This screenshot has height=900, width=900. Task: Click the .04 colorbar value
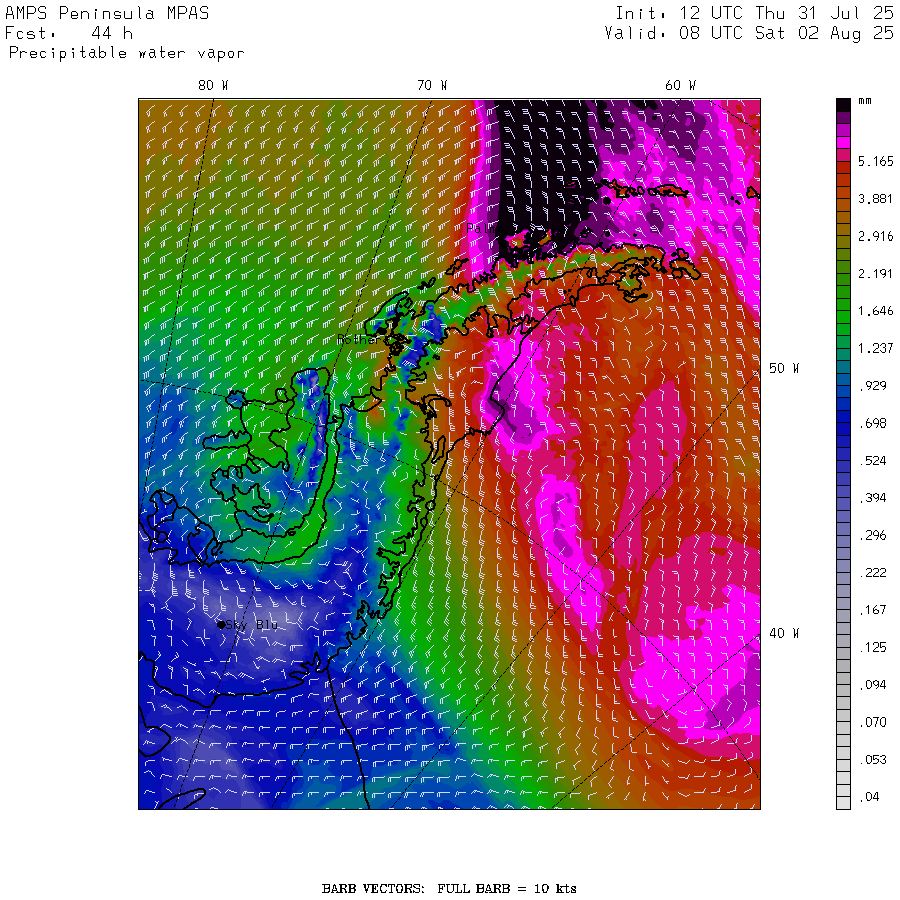tap(869, 797)
